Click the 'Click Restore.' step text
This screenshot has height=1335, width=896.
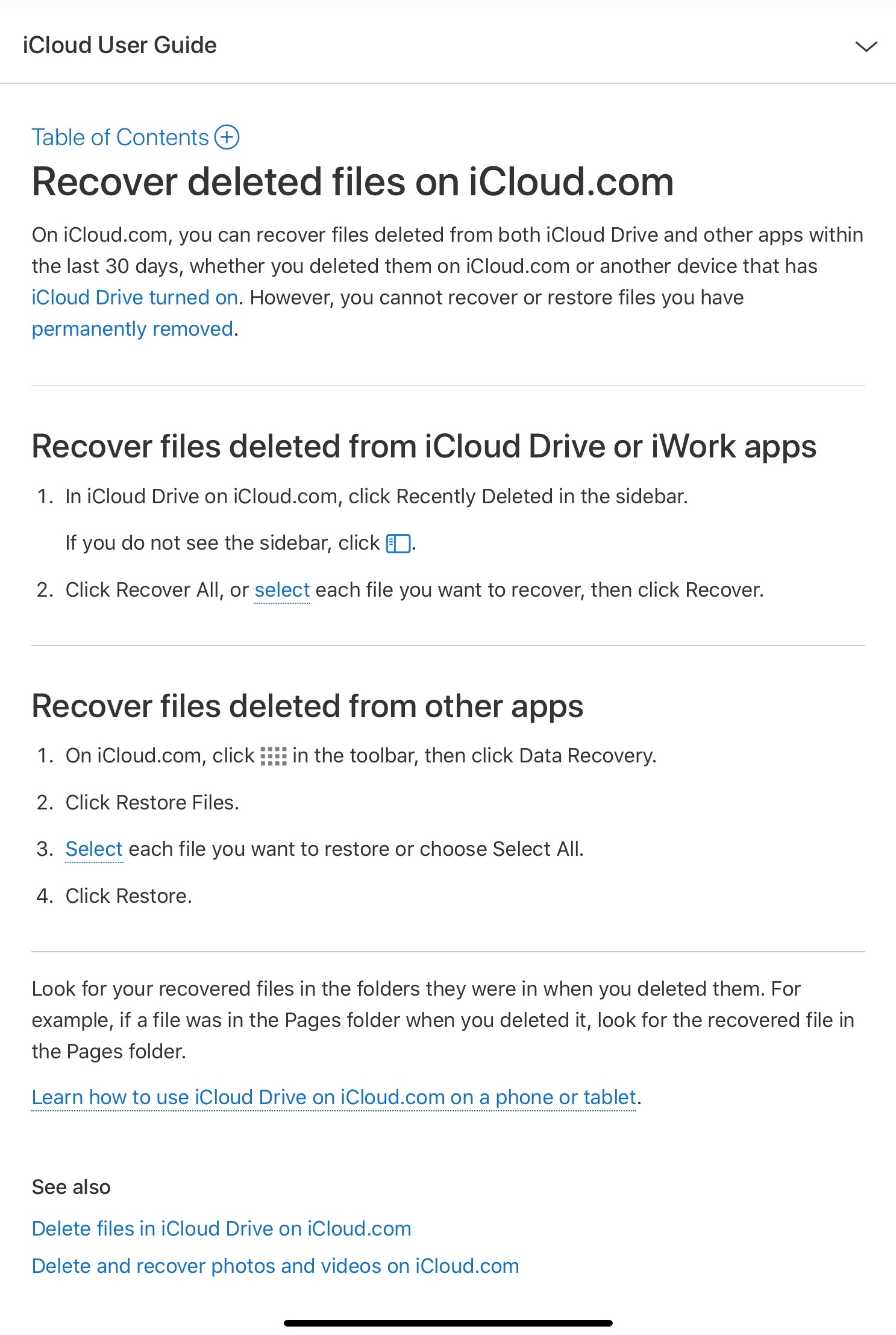tap(129, 896)
